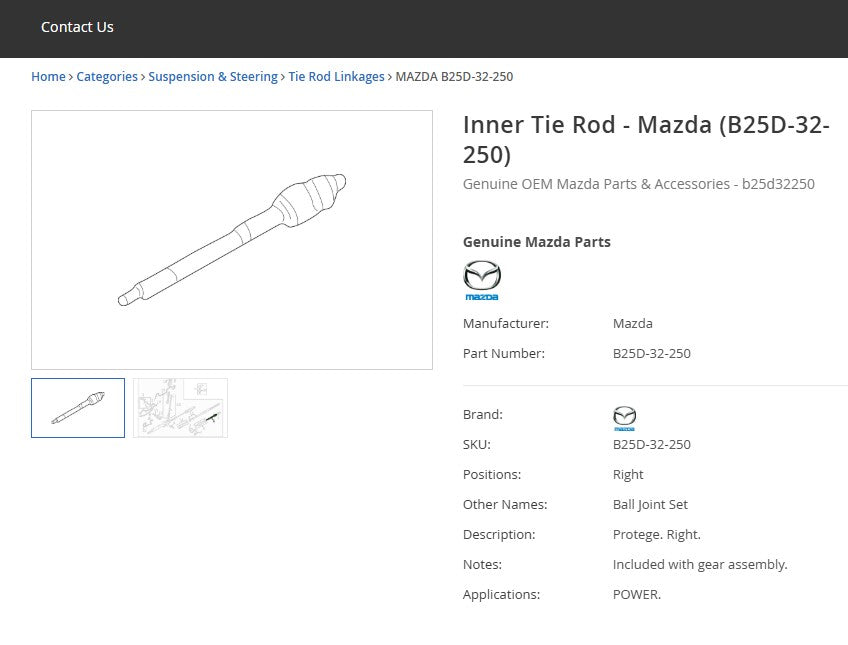Select the steering diagram thumbnail
Image resolution: width=848 pixels, height=645 pixels.
pyautogui.click(x=181, y=408)
